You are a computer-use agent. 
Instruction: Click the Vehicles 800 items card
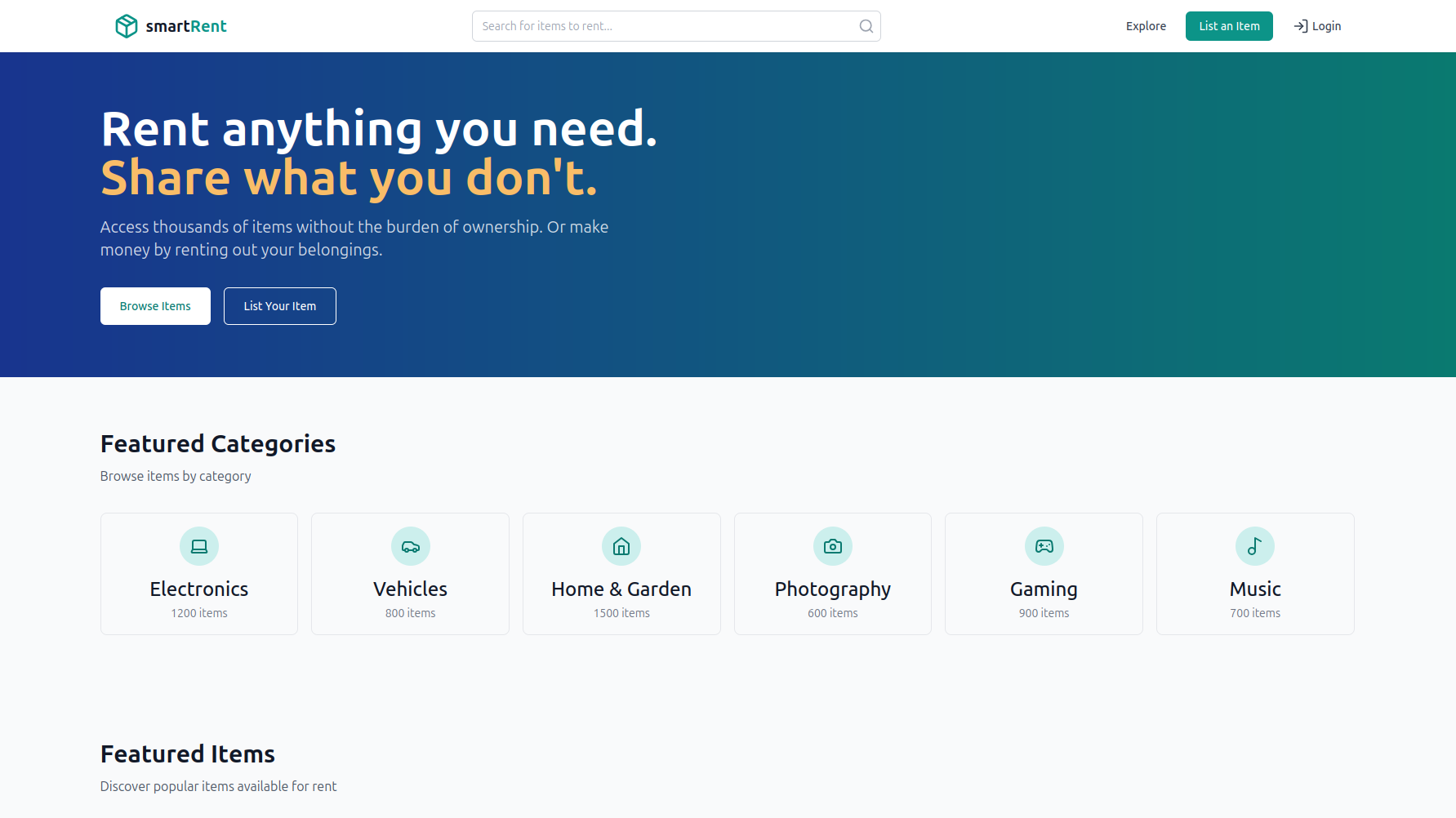[410, 573]
